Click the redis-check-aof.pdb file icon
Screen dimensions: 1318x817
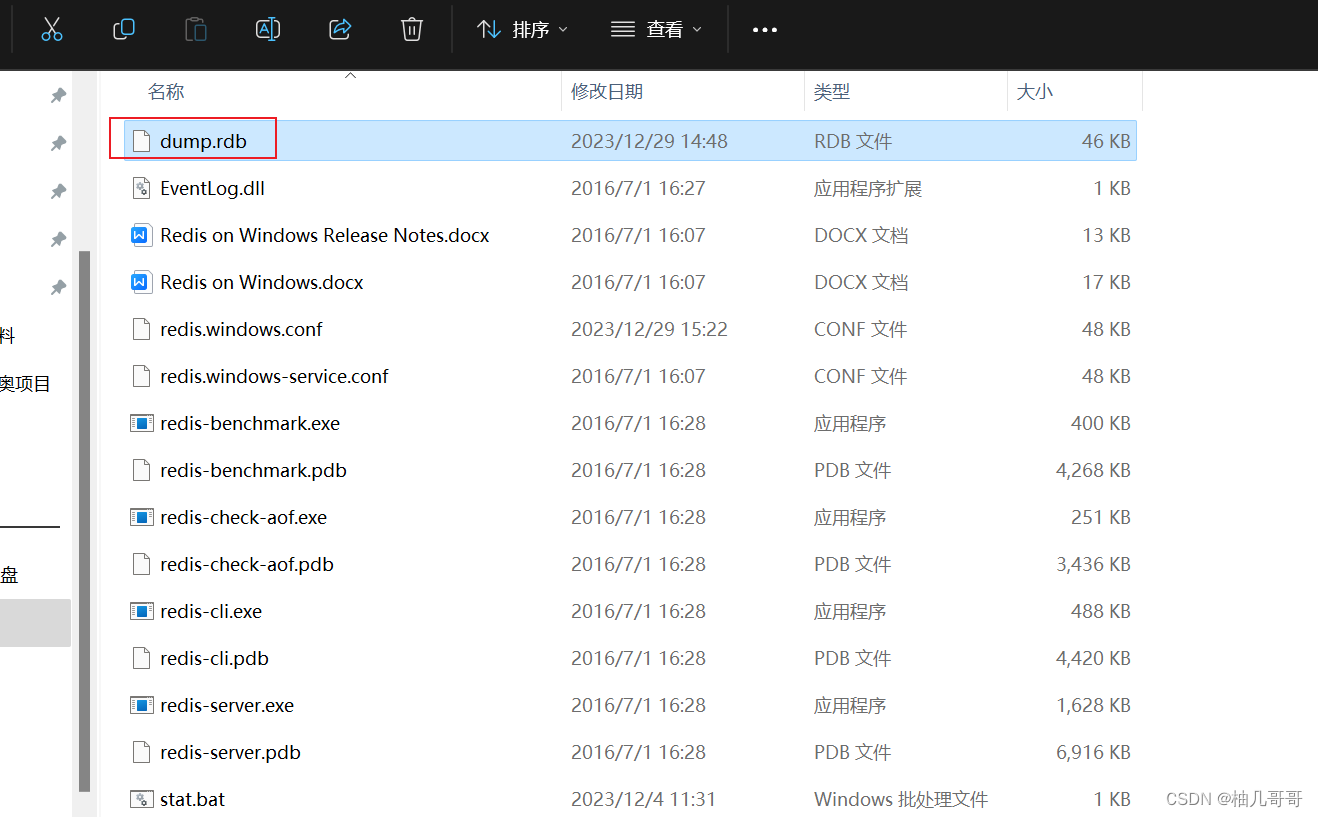pos(141,564)
